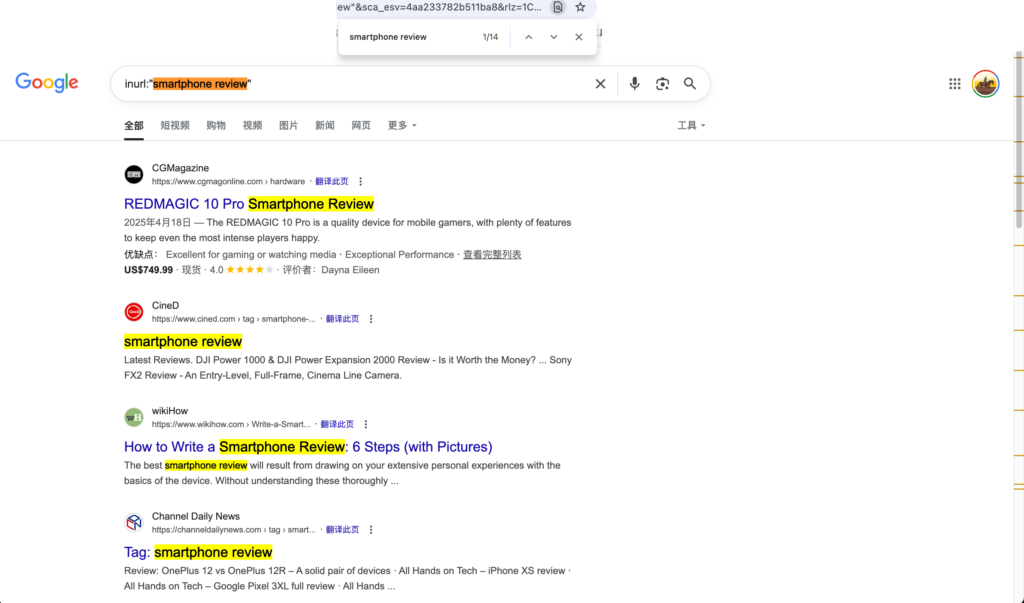Click the find-in-page text field

pos(411,37)
